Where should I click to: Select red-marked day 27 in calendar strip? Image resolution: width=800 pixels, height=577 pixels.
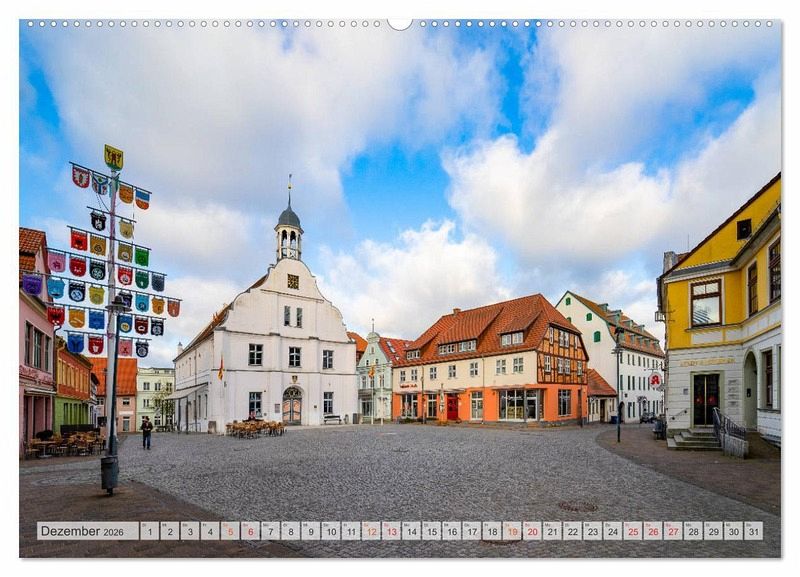(x=673, y=531)
